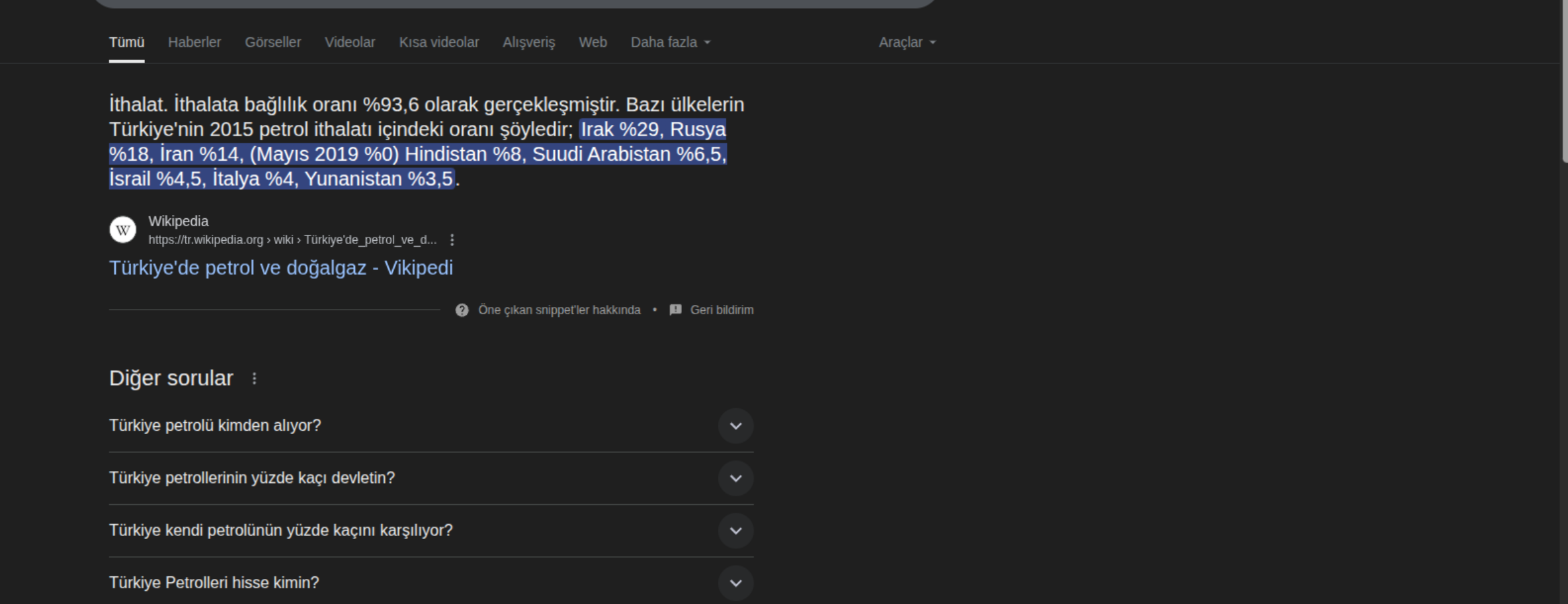The height and width of the screenshot is (604, 1568).
Task: Switch to the Görseller tab
Action: (x=272, y=42)
